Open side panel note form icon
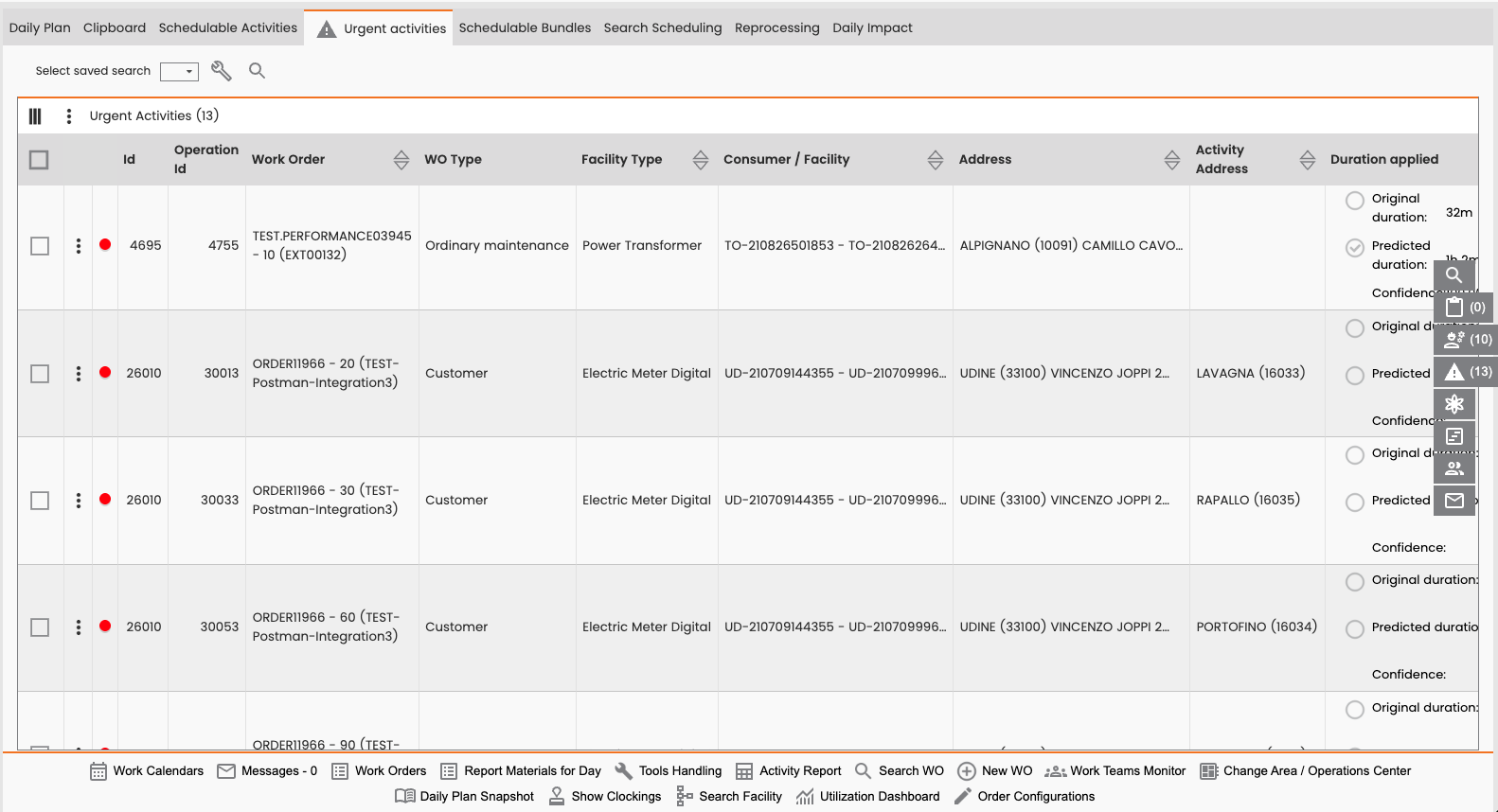This screenshot has width=1498, height=812. coord(1454,436)
